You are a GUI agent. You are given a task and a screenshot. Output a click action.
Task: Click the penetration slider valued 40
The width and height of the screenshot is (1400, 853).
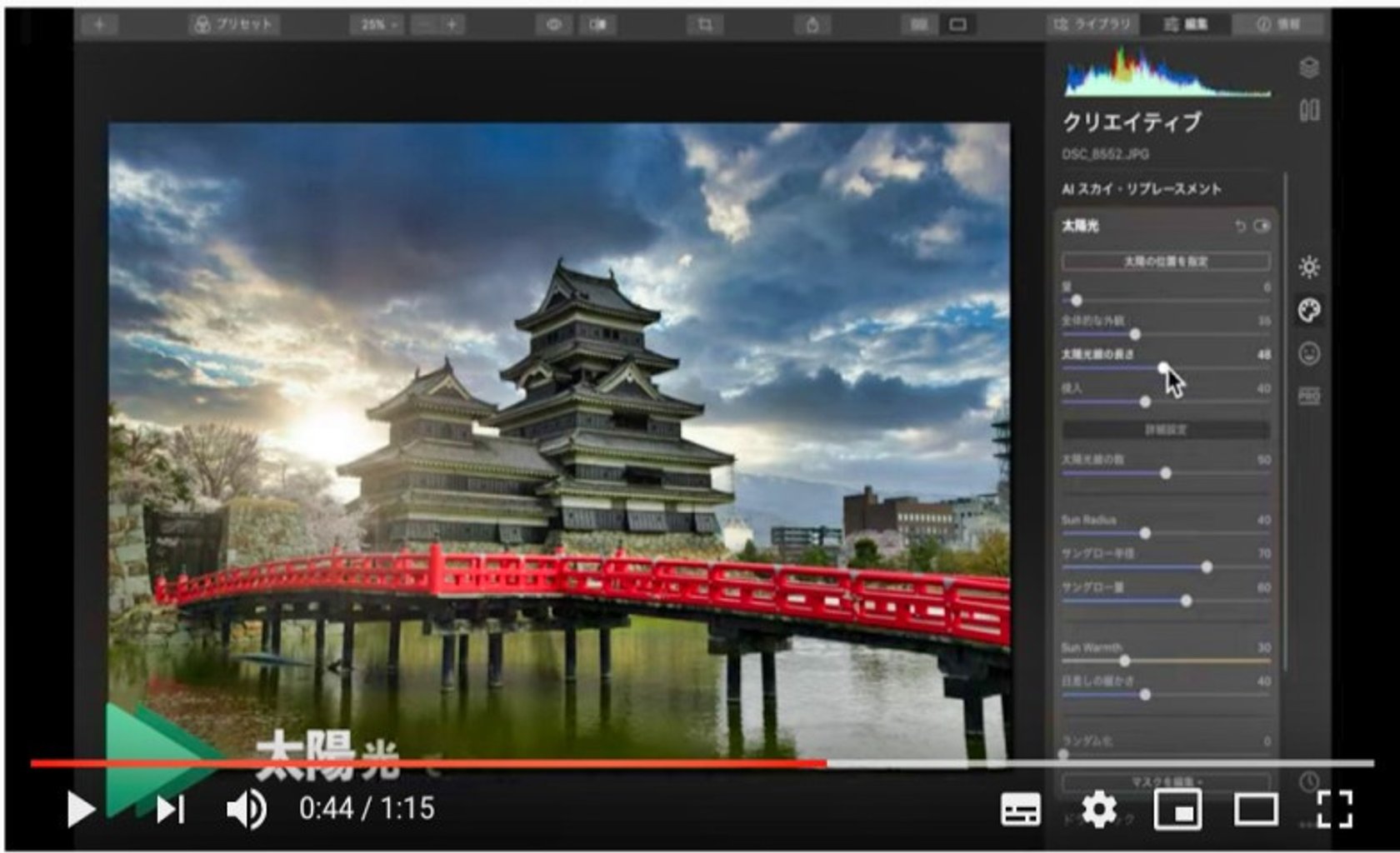click(x=1166, y=402)
